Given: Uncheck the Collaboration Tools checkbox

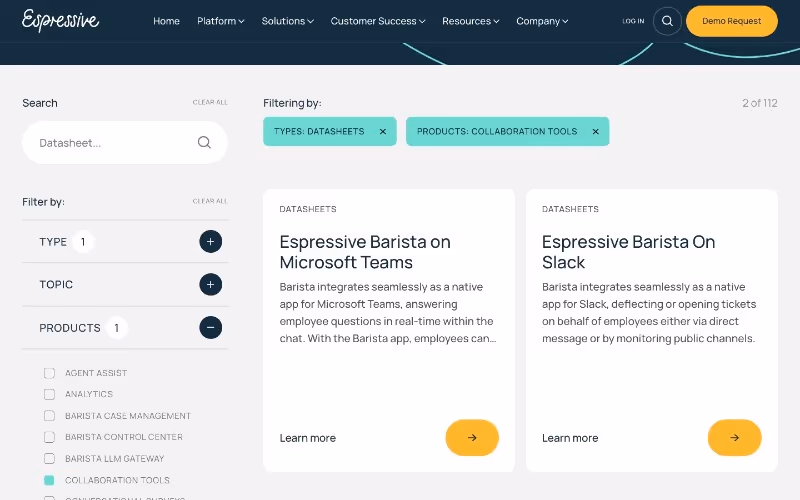Looking at the screenshot, I should 49,480.
